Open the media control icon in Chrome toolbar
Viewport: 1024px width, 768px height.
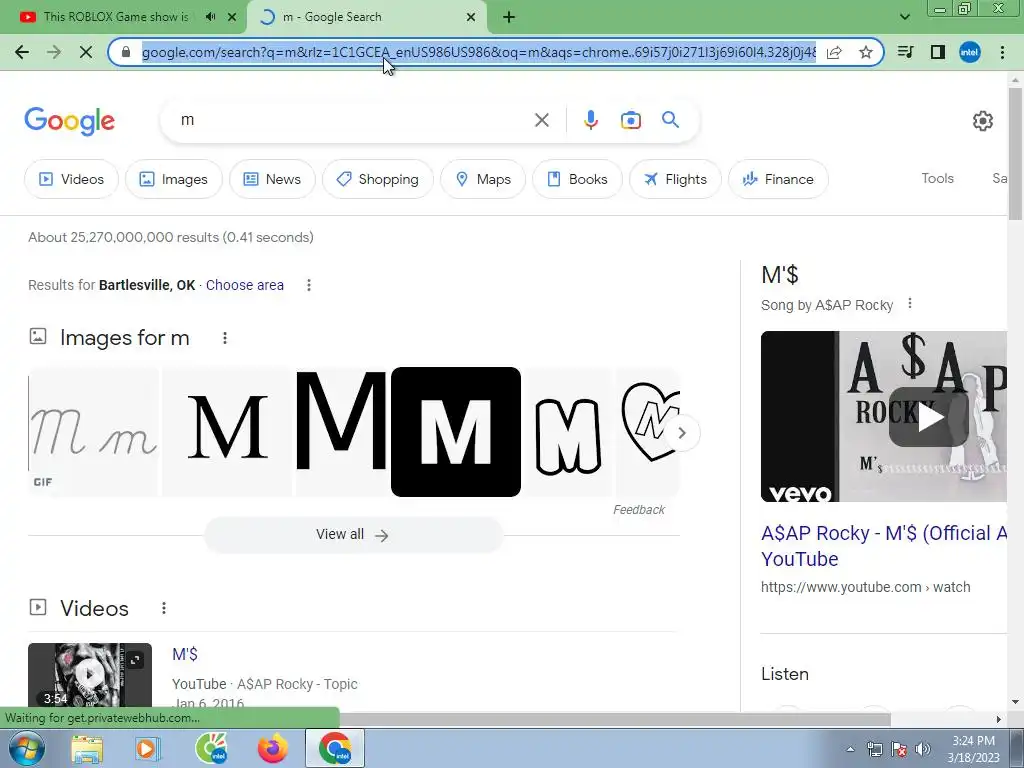(x=906, y=52)
